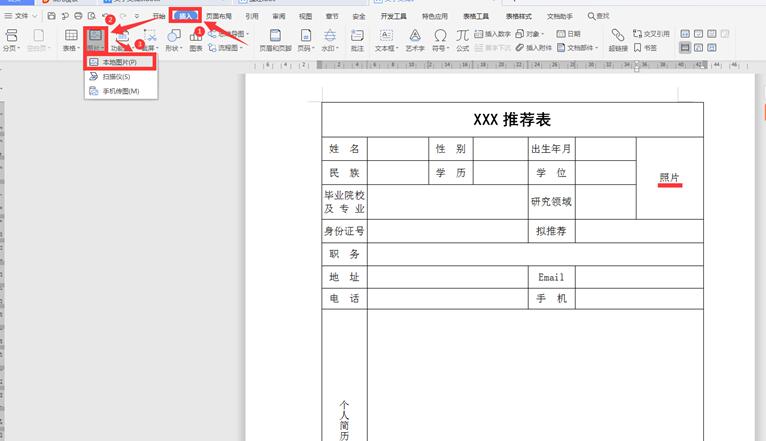Click the 书签 bookmark icon
Viewport: 766px width, 441px height.
tap(638, 48)
